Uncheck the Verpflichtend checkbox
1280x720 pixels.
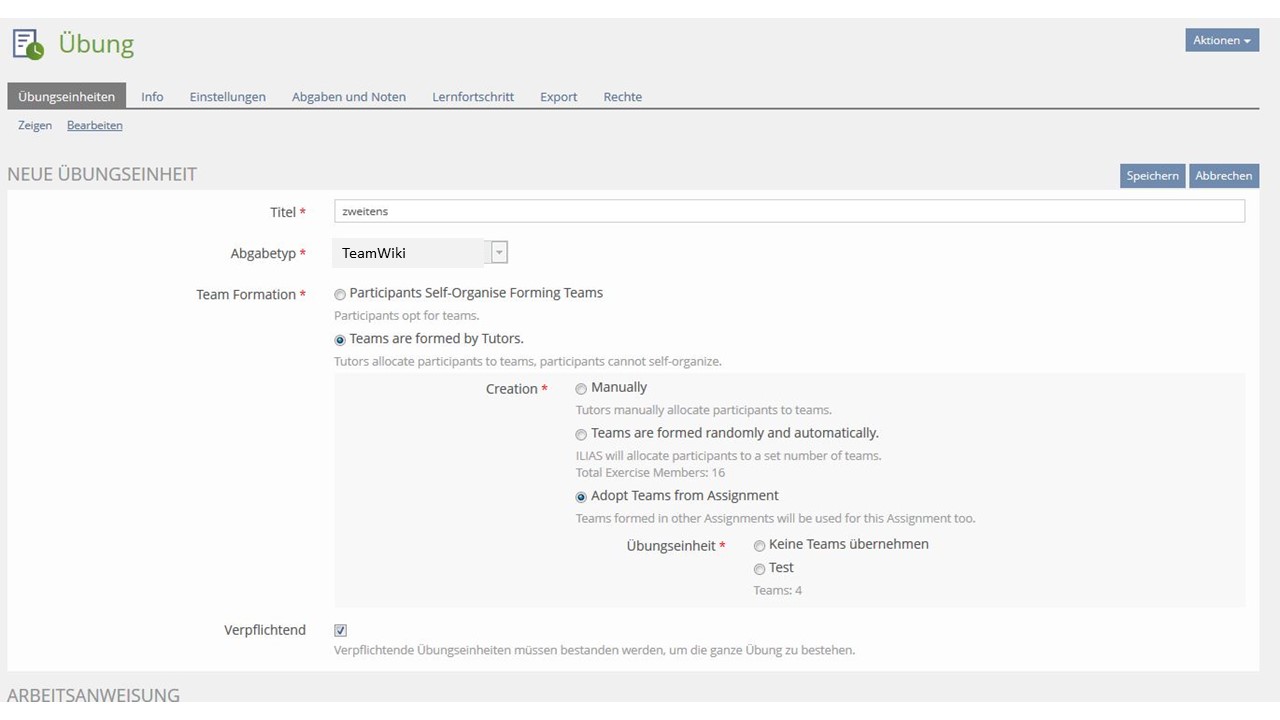[341, 630]
